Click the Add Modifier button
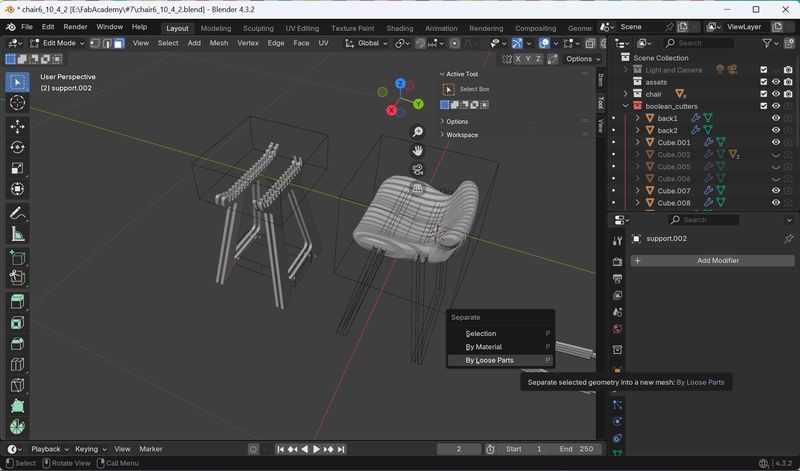800x471 pixels. (x=712, y=261)
